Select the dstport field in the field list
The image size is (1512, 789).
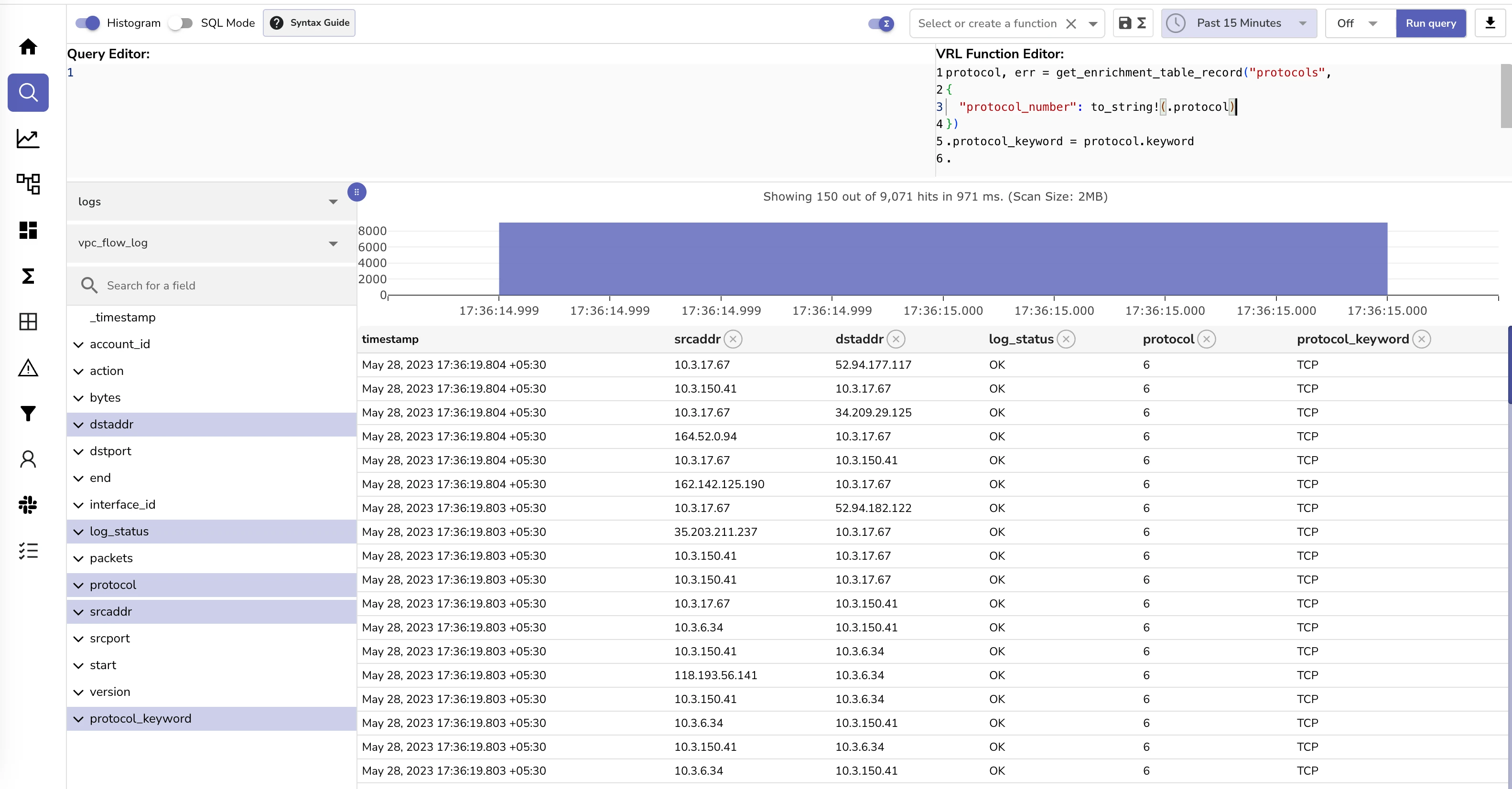(x=110, y=451)
